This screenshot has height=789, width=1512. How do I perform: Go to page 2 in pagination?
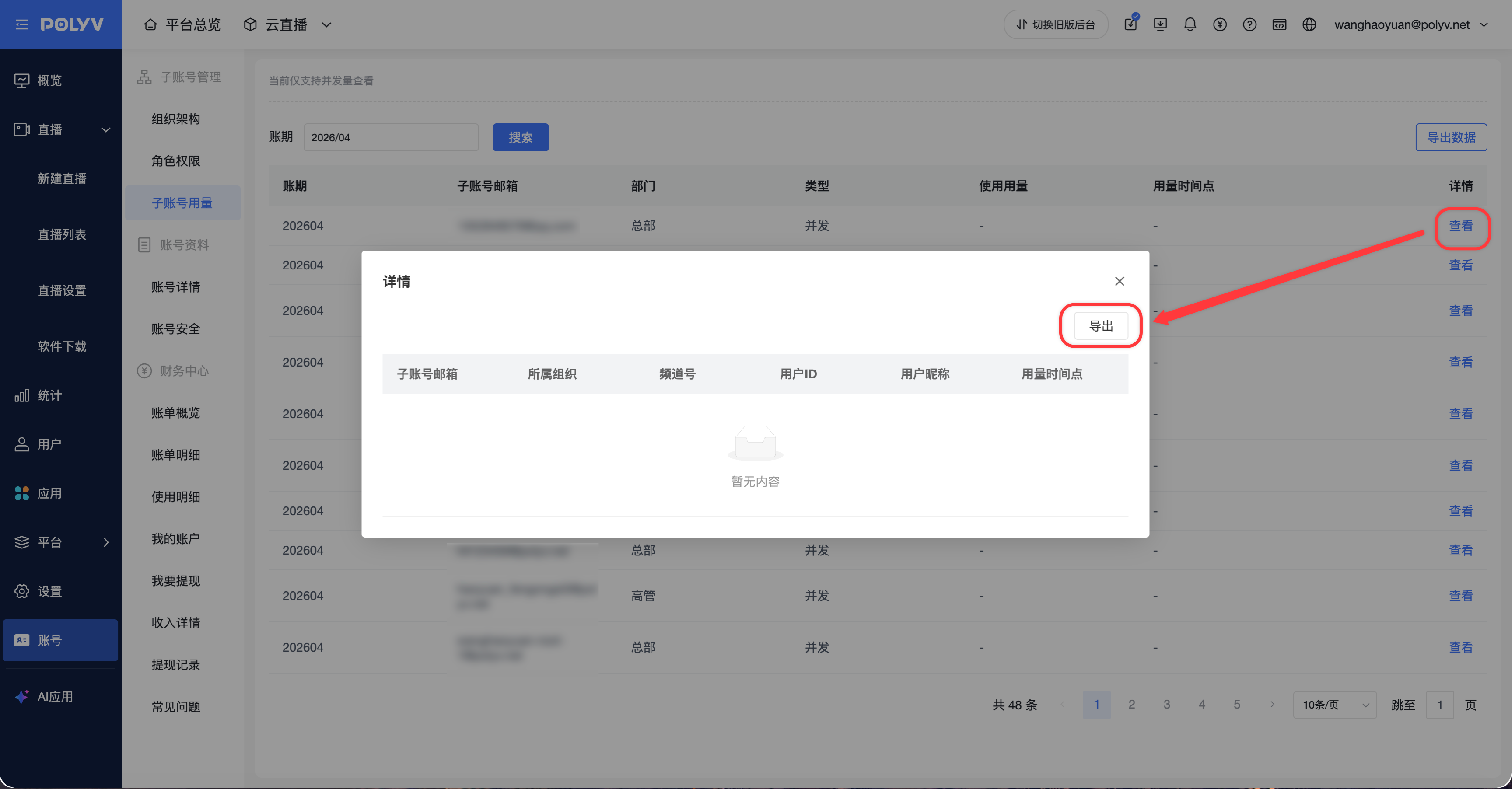(1132, 705)
